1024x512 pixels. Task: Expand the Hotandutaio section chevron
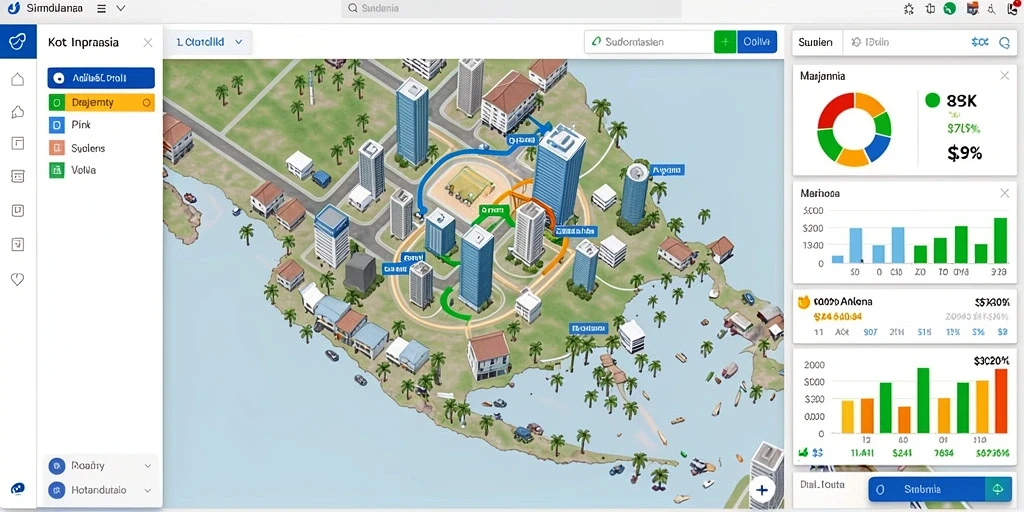148,490
